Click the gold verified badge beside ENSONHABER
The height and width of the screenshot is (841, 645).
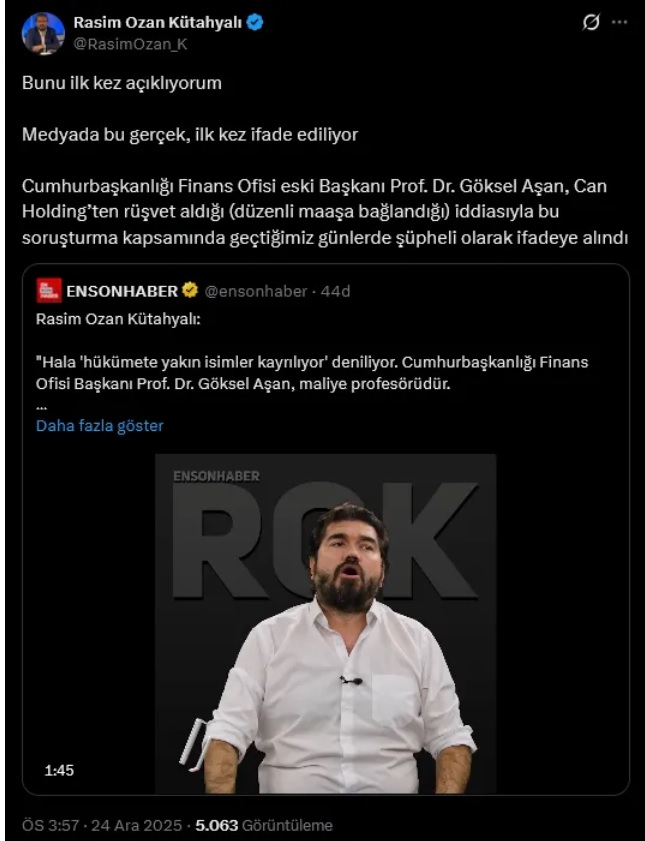tap(190, 290)
